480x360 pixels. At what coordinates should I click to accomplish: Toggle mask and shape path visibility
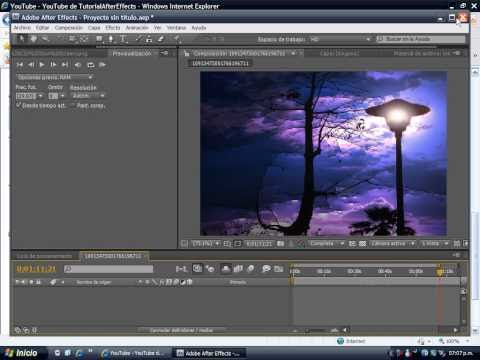coord(237,244)
